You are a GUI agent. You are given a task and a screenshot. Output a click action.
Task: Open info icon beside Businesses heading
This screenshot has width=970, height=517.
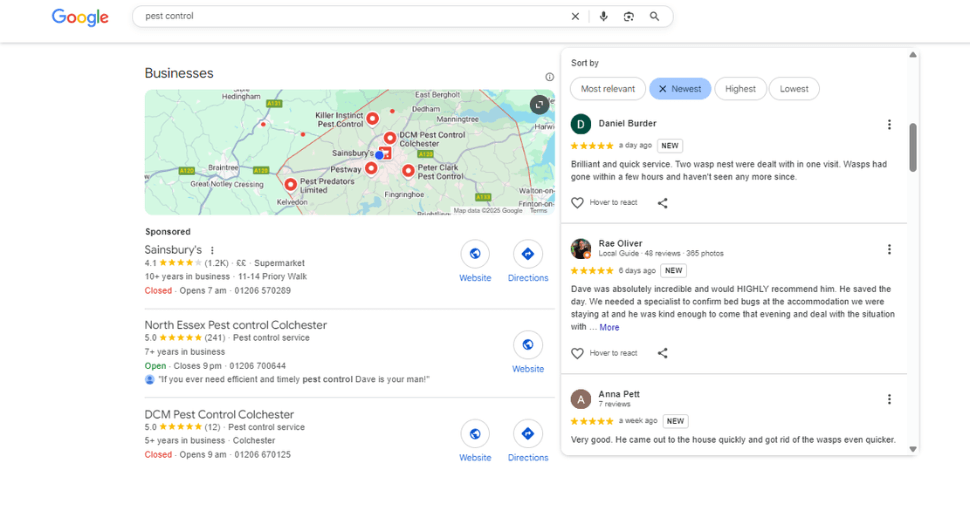tap(549, 77)
